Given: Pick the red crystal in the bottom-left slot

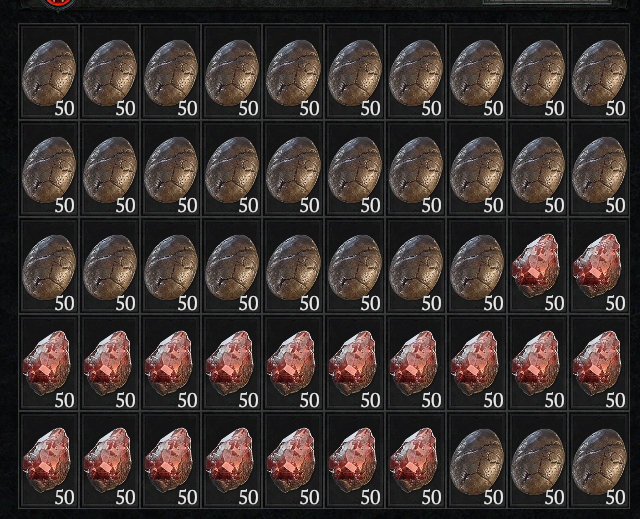Looking at the screenshot, I should [x=49, y=460].
